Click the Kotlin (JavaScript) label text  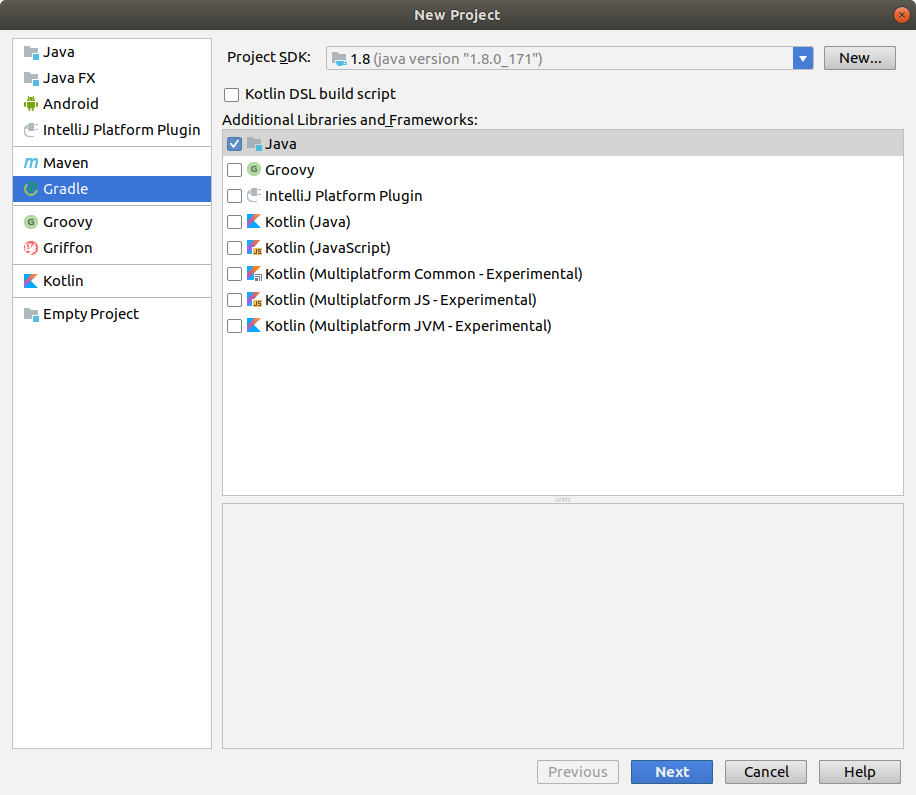pyautogui.click(x=328, y=248)
